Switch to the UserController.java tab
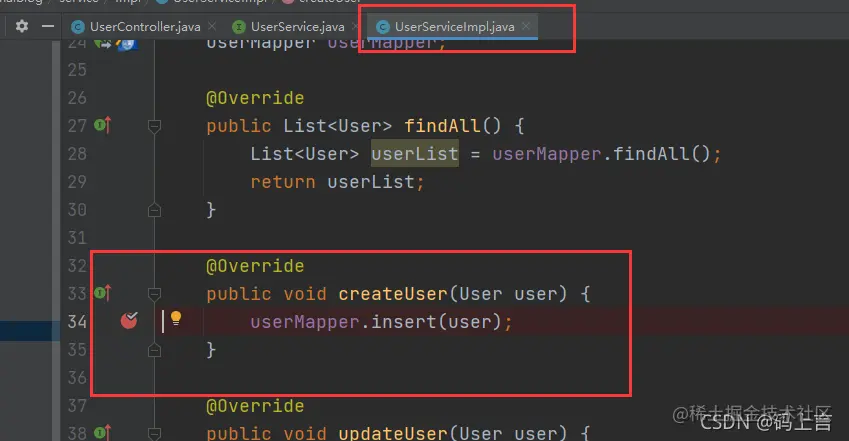Viewport: 849px width, 441px height. point(145,27)
